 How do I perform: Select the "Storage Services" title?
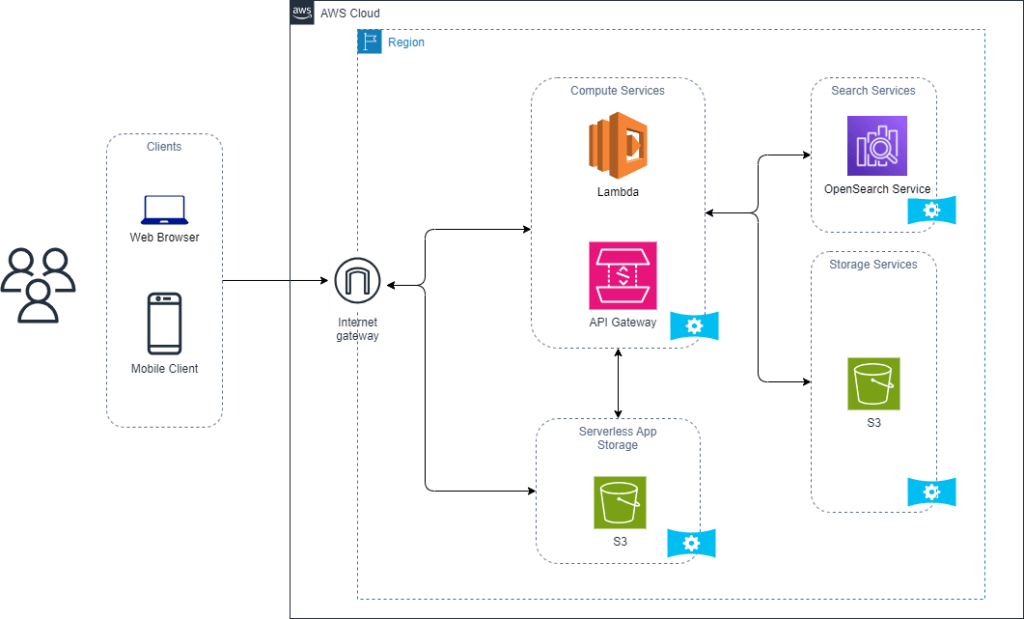(873, 264)
